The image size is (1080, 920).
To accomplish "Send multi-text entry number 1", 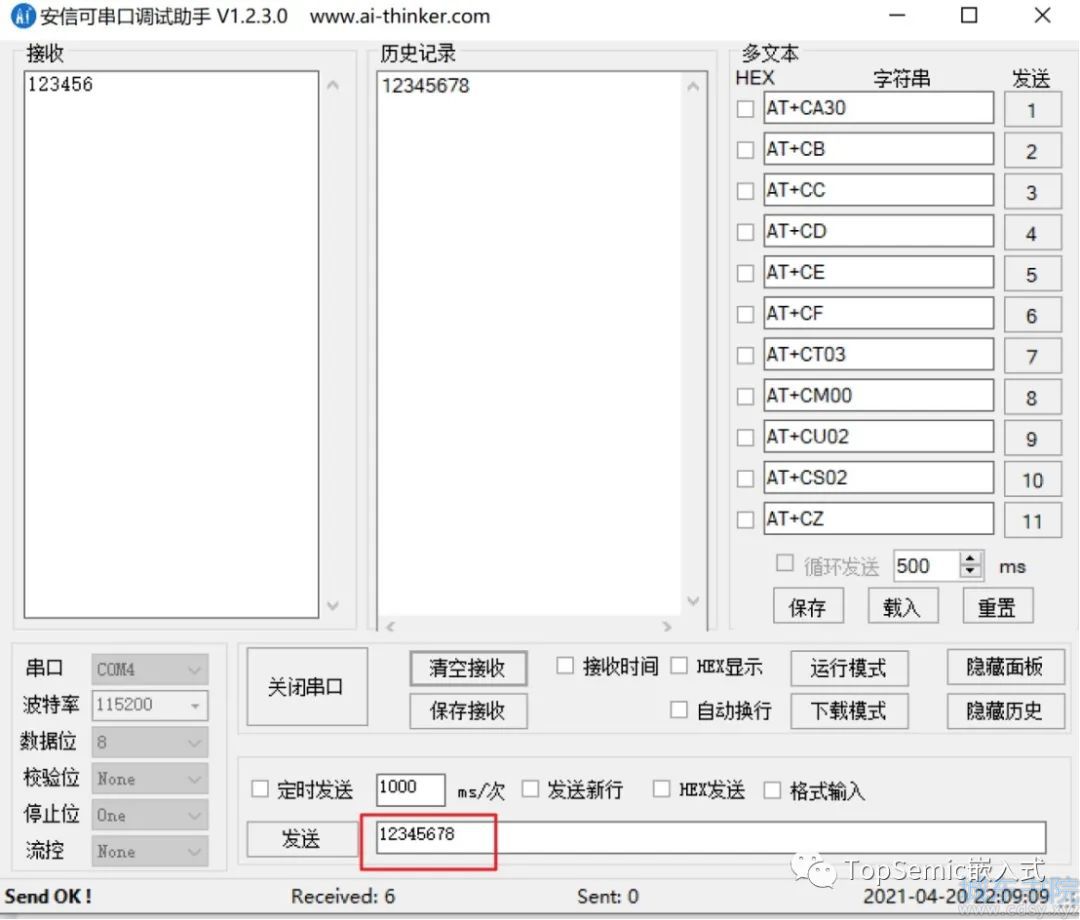I will 1032,110.
